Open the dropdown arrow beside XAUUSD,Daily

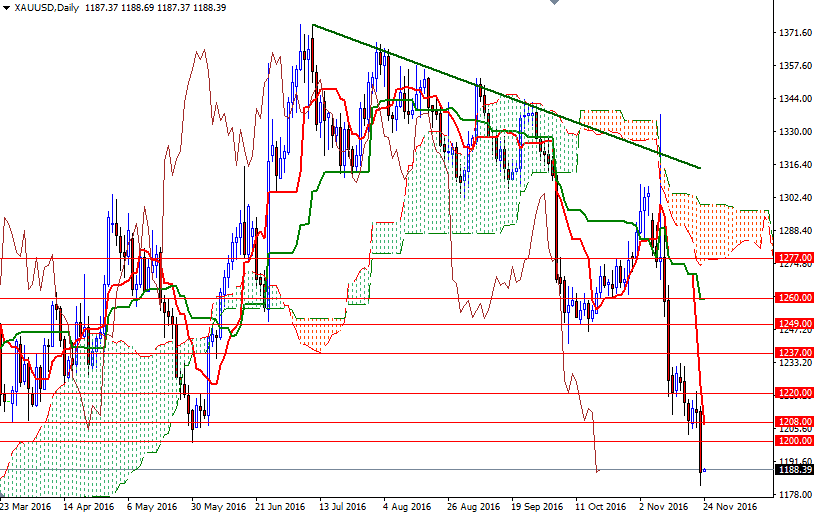coord(6,8)
